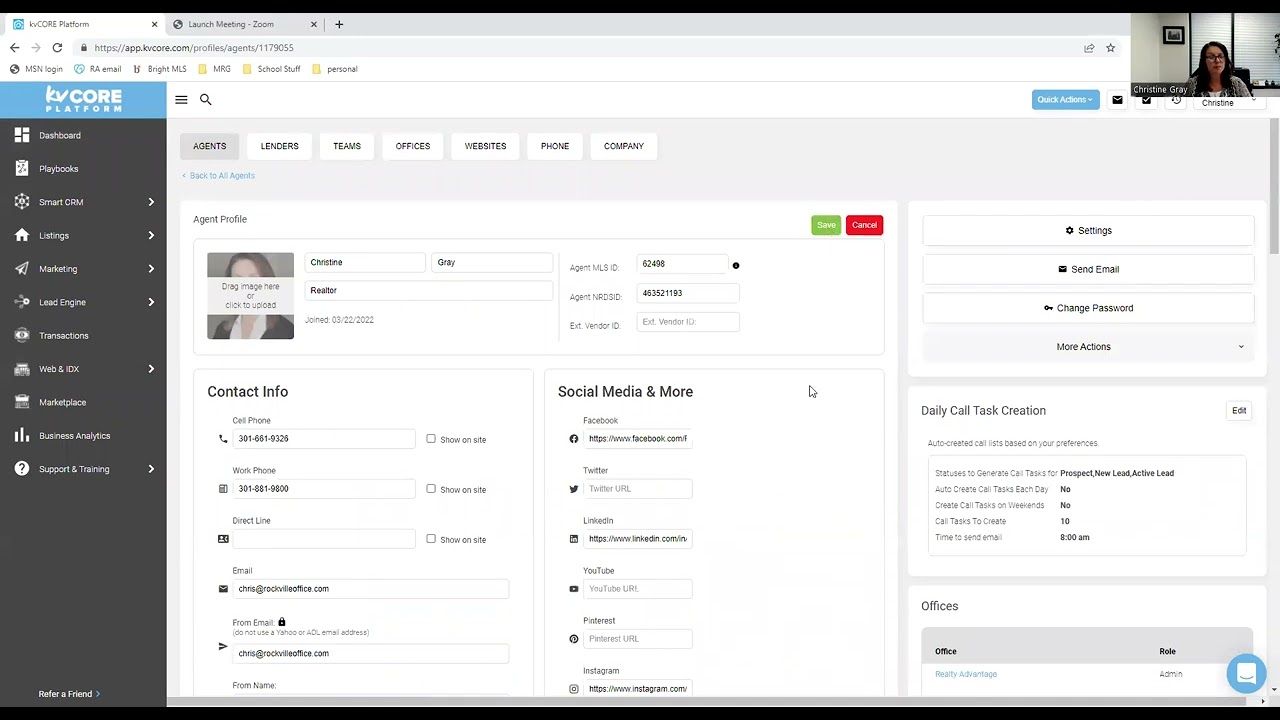The image size is (1280, 720).
Task: Open a new browser tab
Action: pyautogui.click(x=339, y=24)
